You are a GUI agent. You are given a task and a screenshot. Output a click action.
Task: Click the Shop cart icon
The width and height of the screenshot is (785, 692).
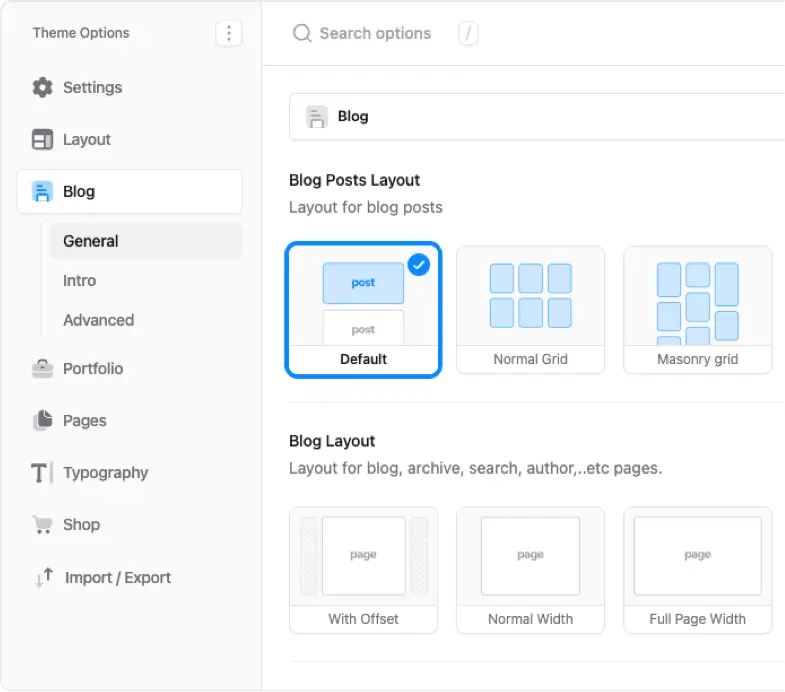(x=42, y=525)
